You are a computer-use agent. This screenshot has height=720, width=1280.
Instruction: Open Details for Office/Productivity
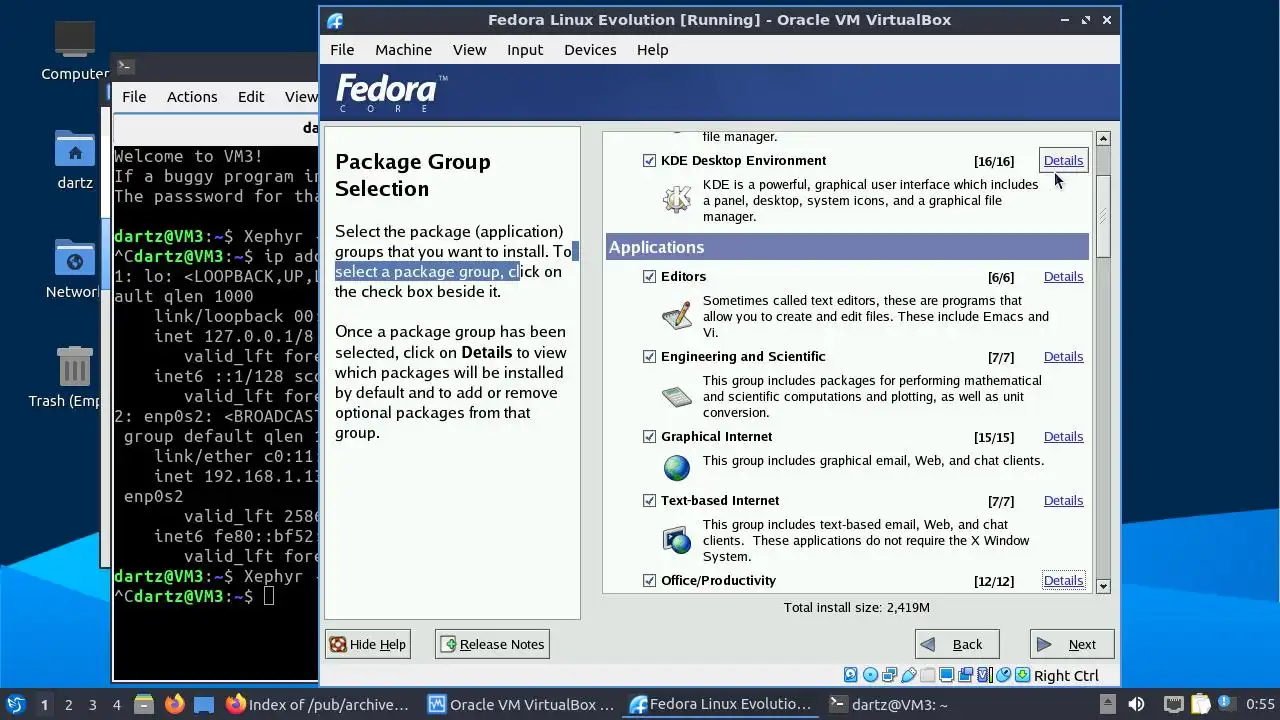point(1063,580)
